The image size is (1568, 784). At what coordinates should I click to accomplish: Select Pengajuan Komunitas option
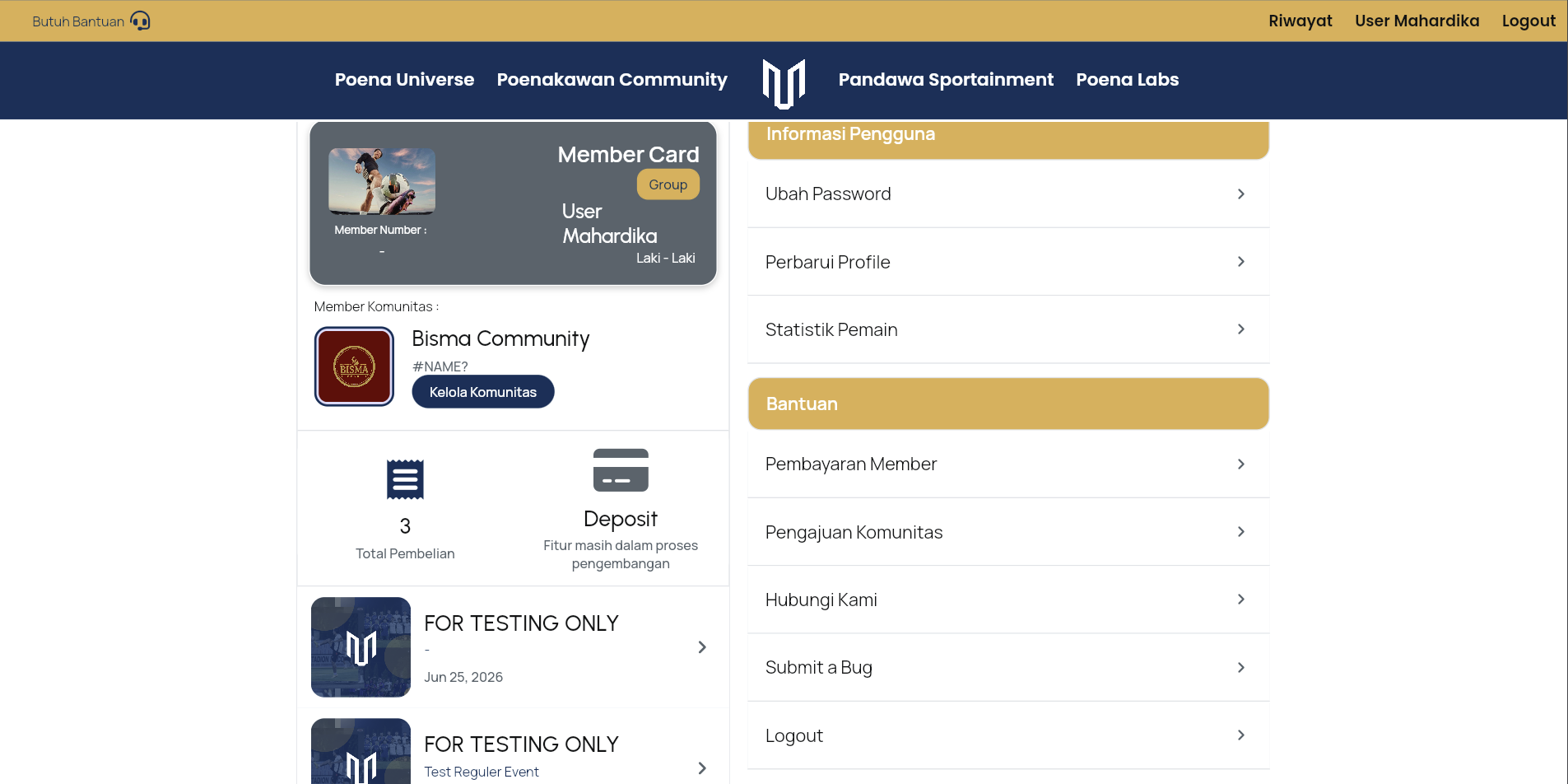click(x=1008, y=532)
